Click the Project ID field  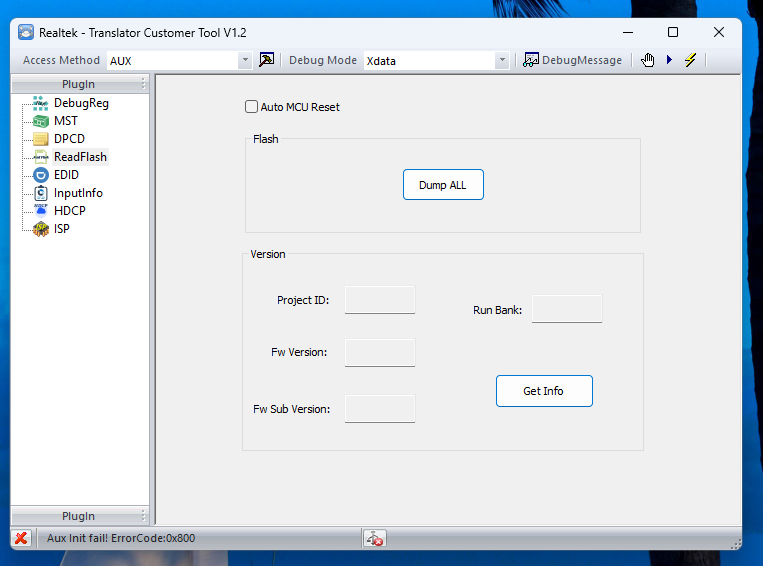[380, 300]
